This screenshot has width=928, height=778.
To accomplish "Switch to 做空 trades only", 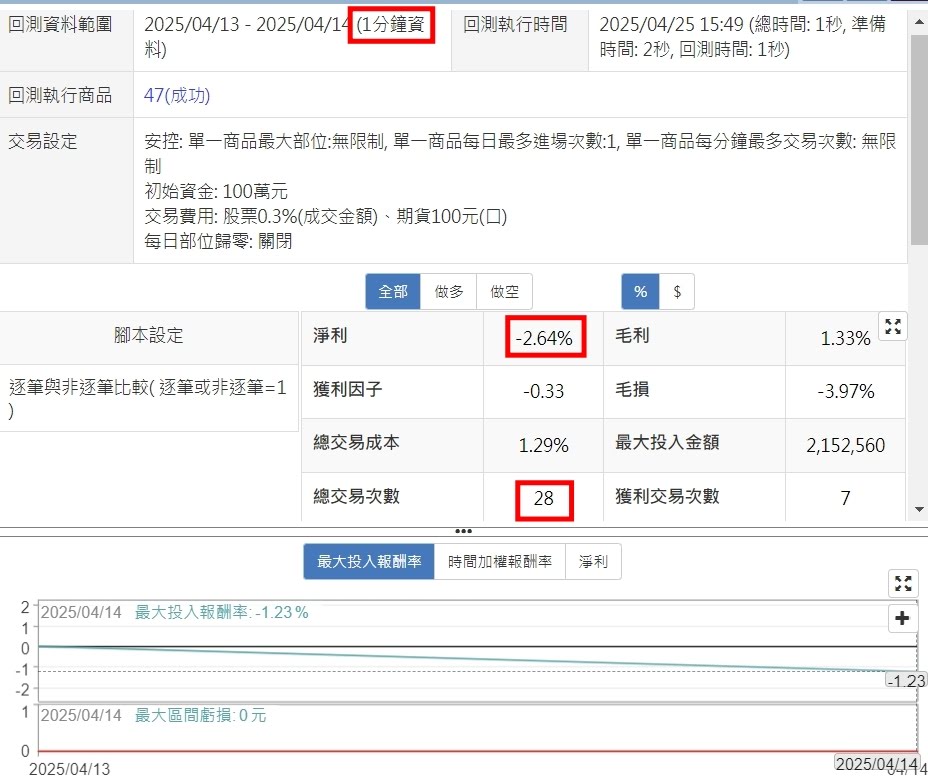I will tap(504, 292).
